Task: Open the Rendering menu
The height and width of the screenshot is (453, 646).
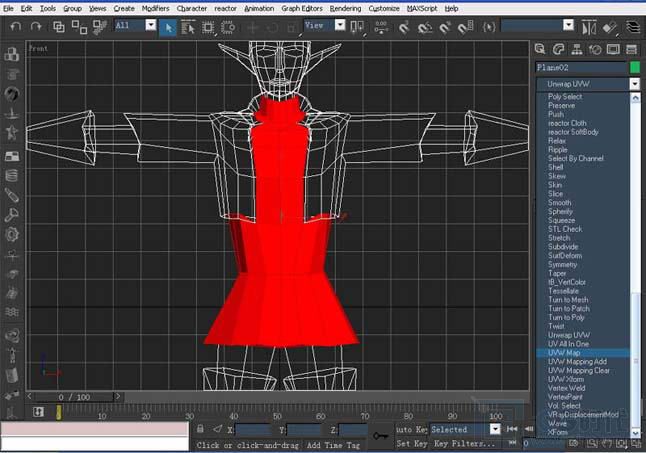Action: click(345, 8)
